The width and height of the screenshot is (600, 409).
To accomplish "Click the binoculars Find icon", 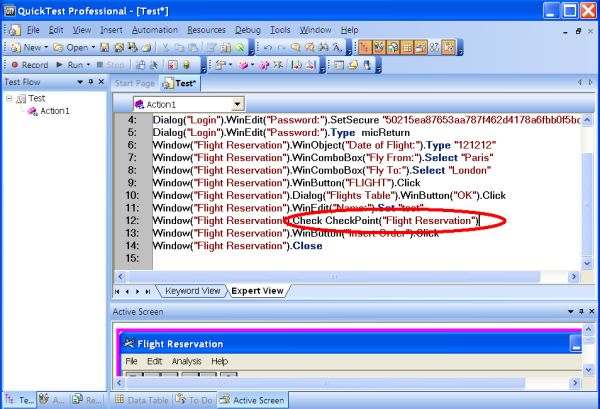I will tap(323, 47).
